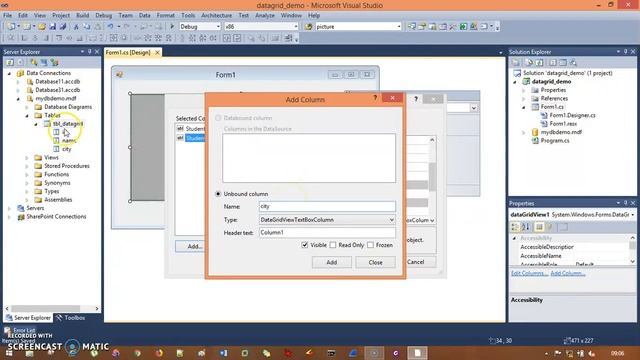
Task: Click Connect to Server icon in Server Explorer
Action: [44, 62]
